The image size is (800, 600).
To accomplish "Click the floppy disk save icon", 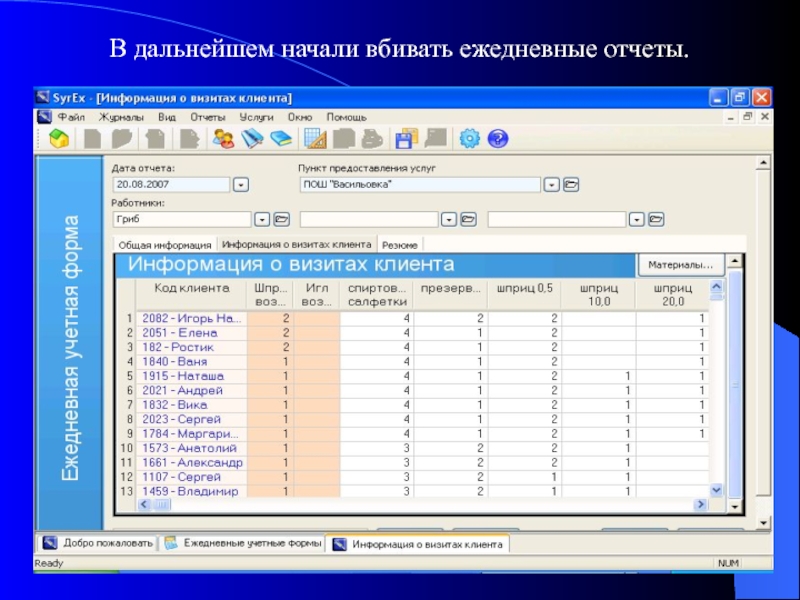I will tap(405, 139).
